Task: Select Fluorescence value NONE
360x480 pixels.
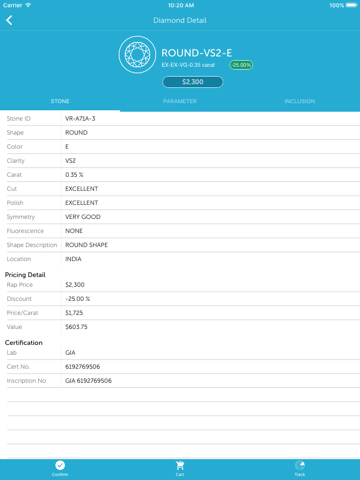Action: pos(74,231)
